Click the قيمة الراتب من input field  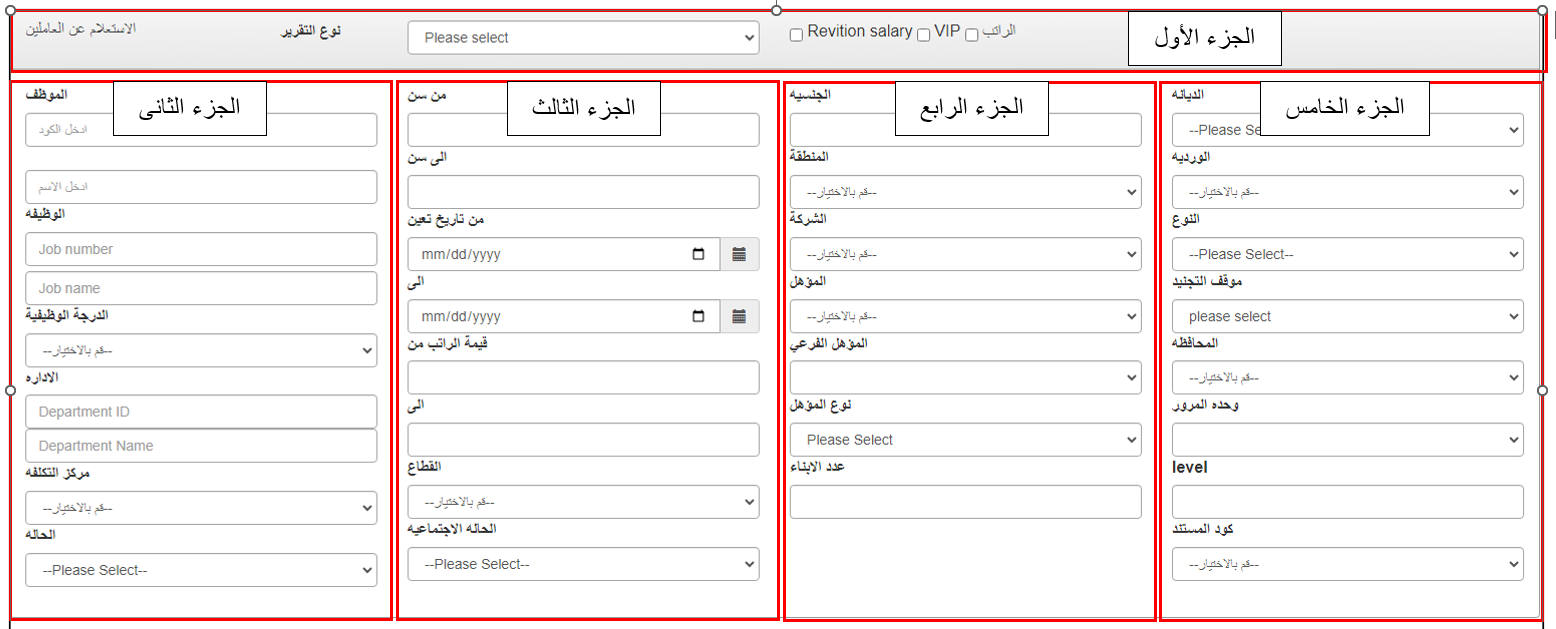click(x=583, y=378)
